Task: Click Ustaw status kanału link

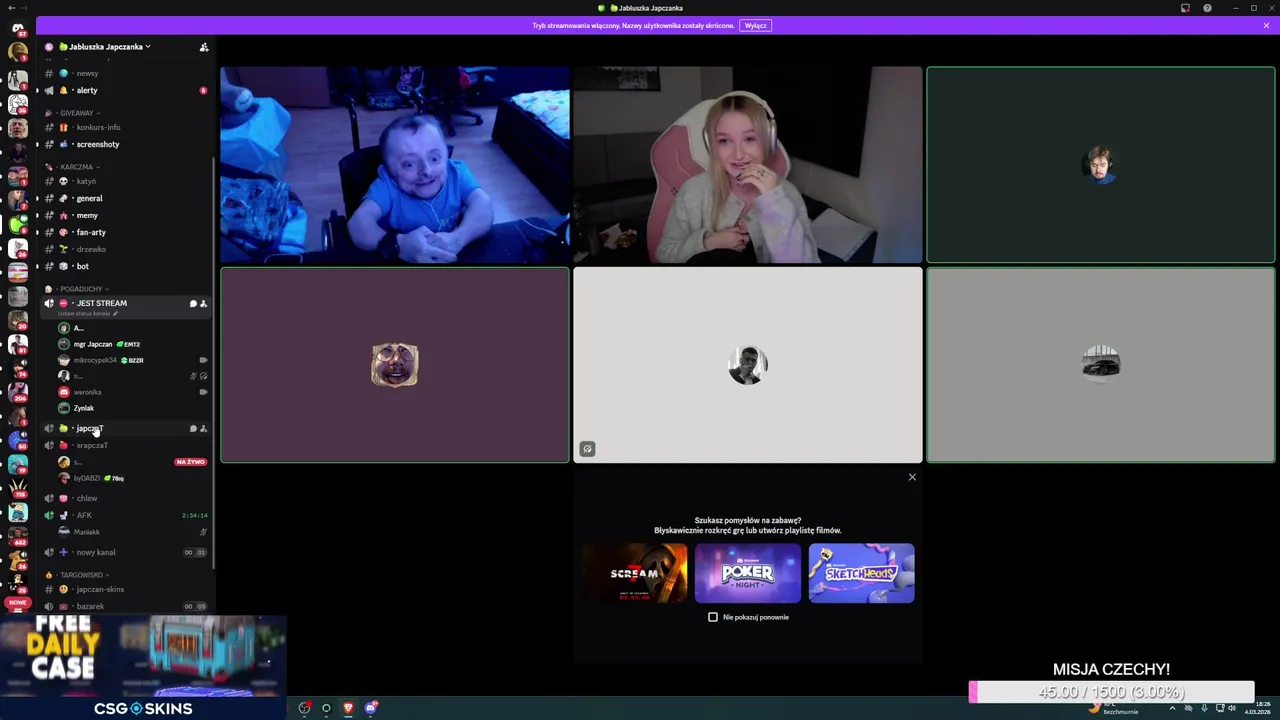Action: [x=87, y=314]
